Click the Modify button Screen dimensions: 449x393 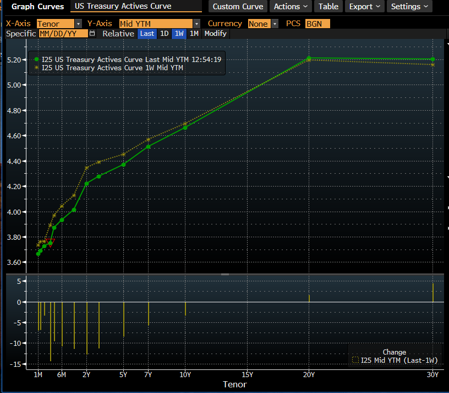click(x=215, y=34)
